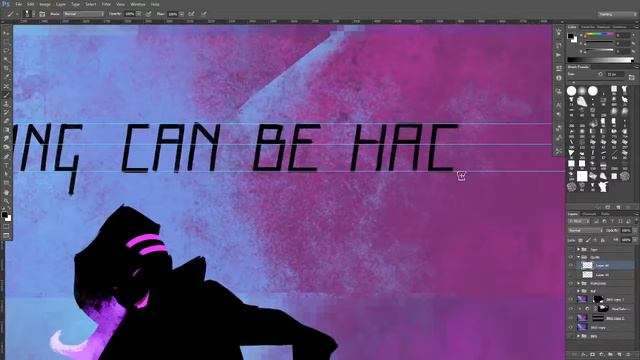Select the Gradient tool
The width and height of the screenshot is (640, 360).
(6, 130)
